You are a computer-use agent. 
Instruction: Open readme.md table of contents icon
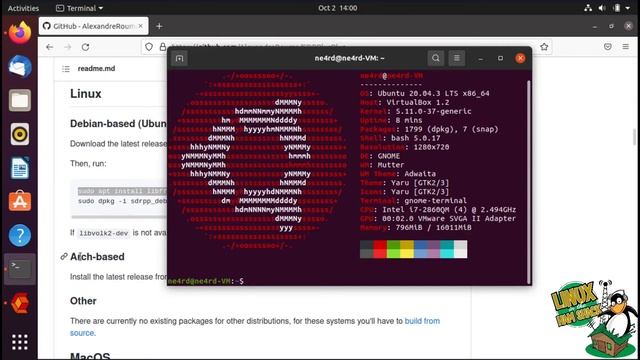click(66, 69)
